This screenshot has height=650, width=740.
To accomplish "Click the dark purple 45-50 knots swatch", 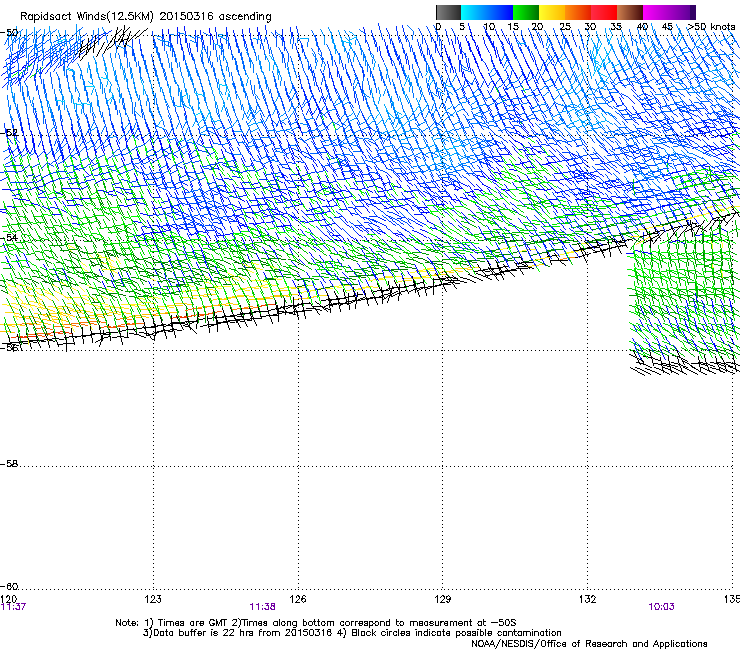I will point(682,12).
